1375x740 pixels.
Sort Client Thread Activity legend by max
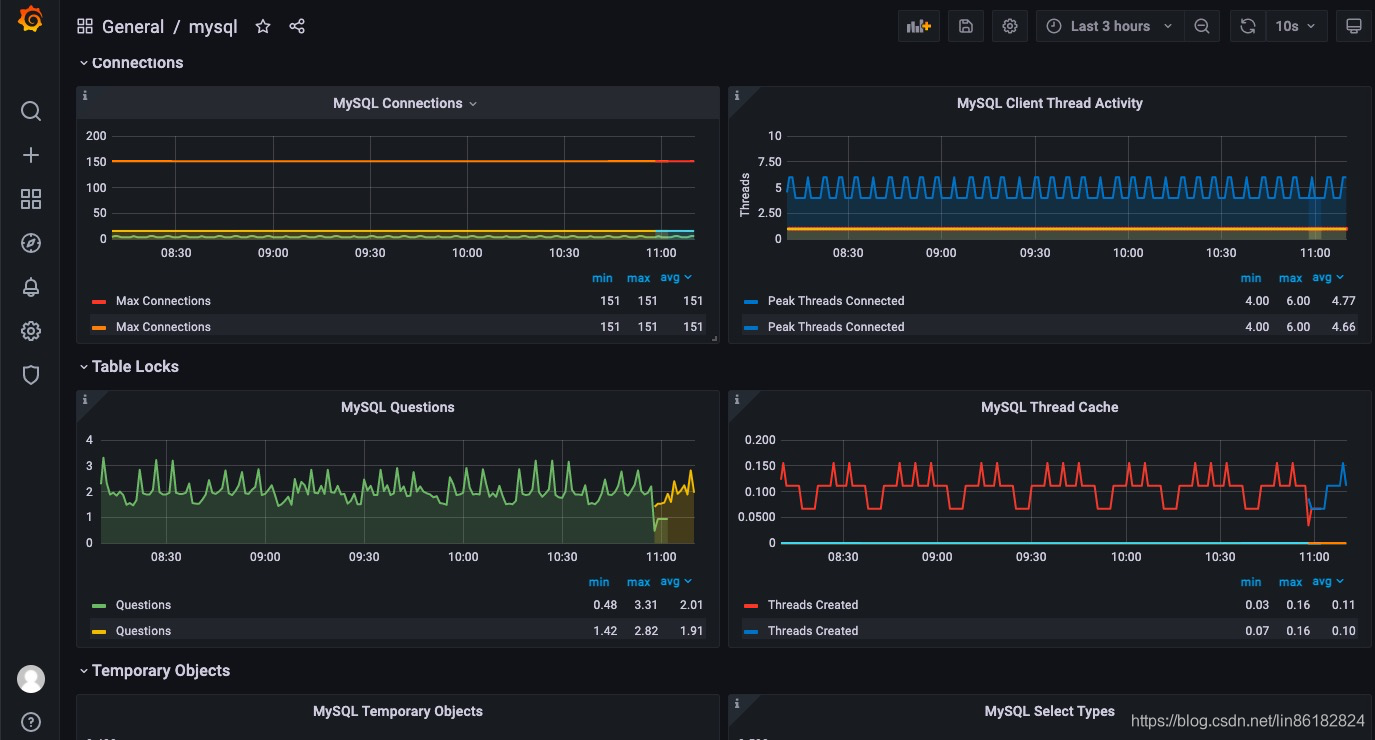pos(1291,278)
